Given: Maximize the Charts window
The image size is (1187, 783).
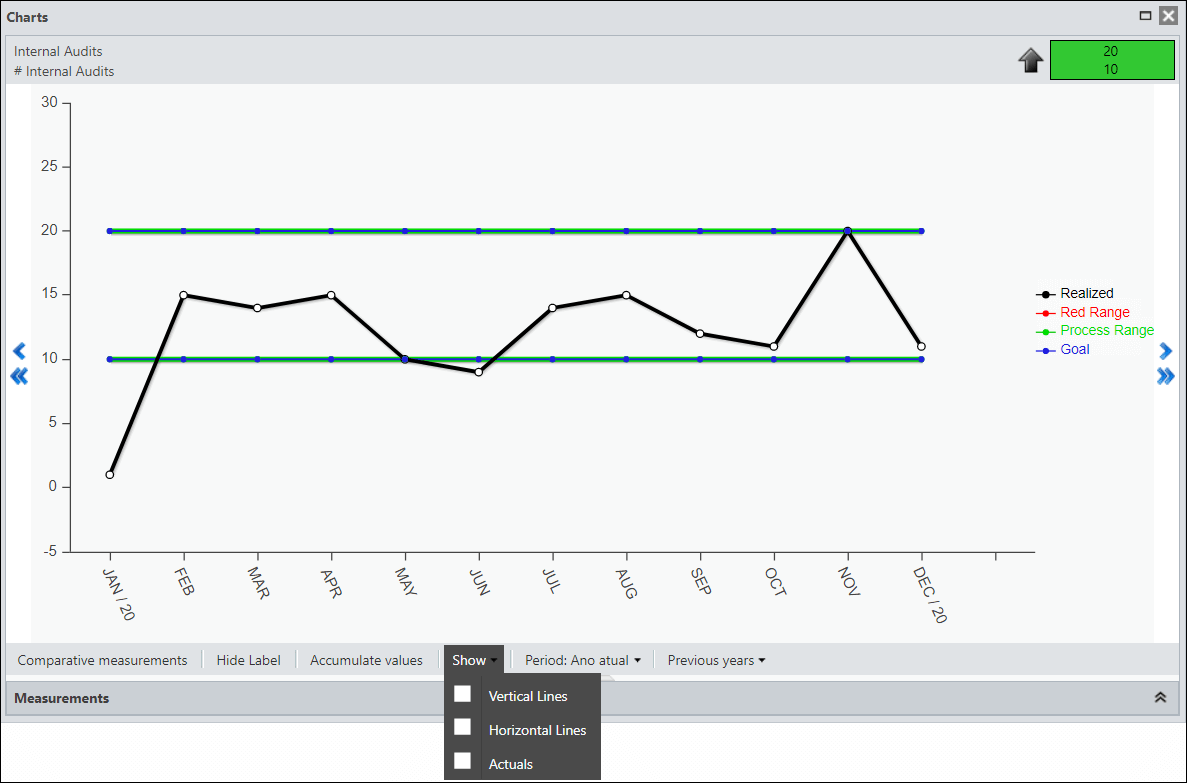Looking at the screenshot, I should coord(1145,15).
